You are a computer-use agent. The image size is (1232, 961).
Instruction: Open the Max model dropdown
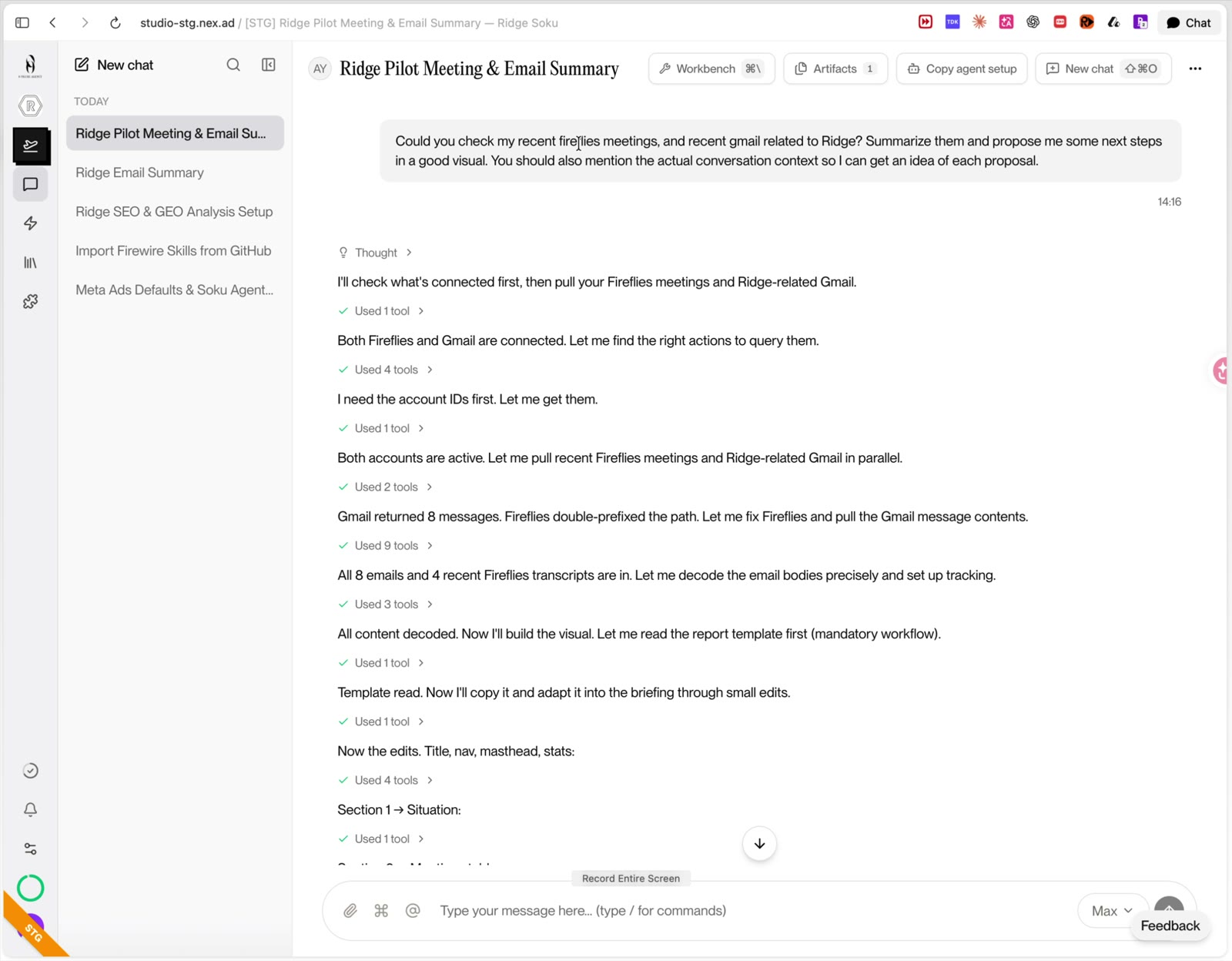tap(1112, 911)
